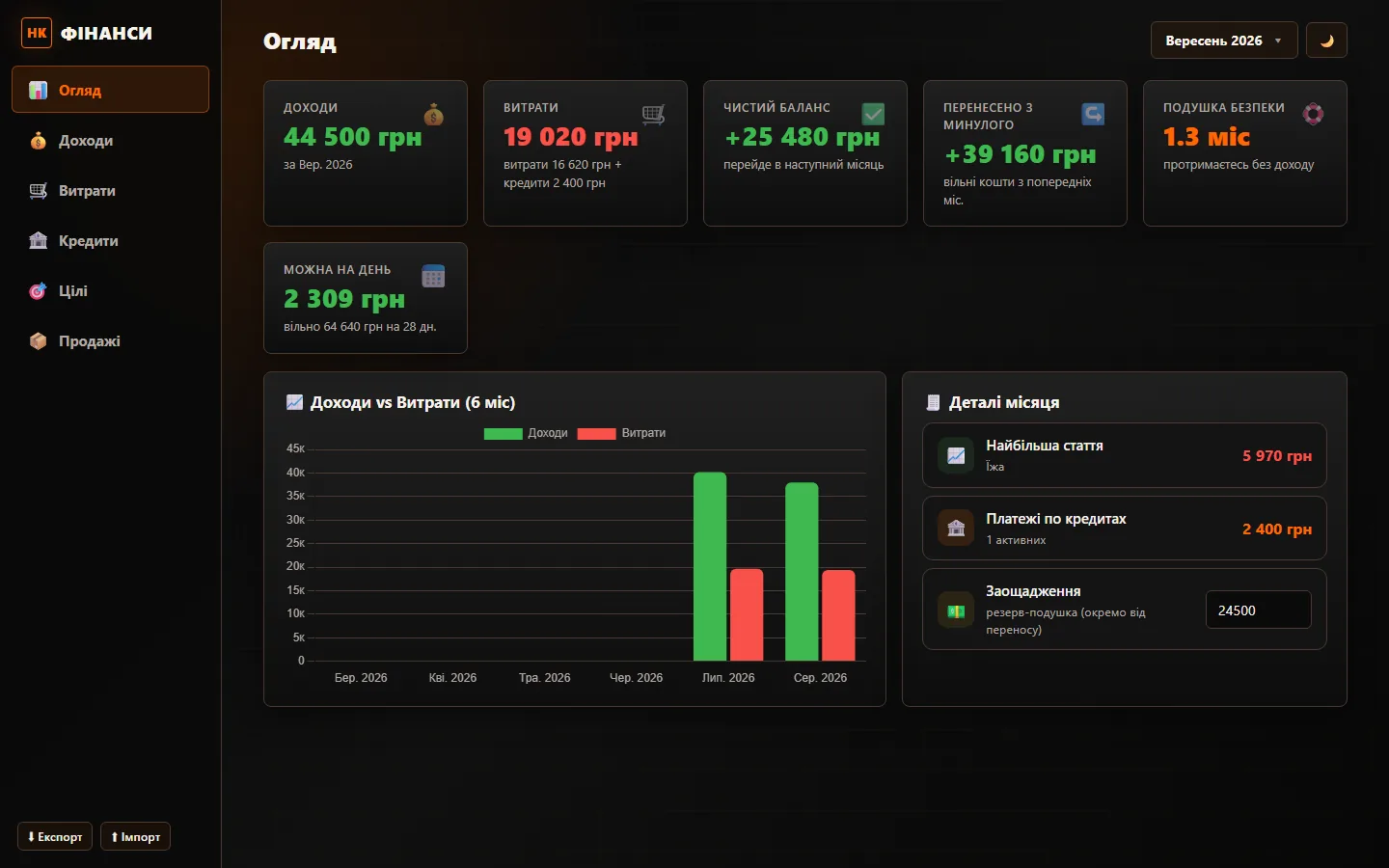Click the Експорт button
The width and height of the screenshot is (1389, 868).
(x=55, y=836)
